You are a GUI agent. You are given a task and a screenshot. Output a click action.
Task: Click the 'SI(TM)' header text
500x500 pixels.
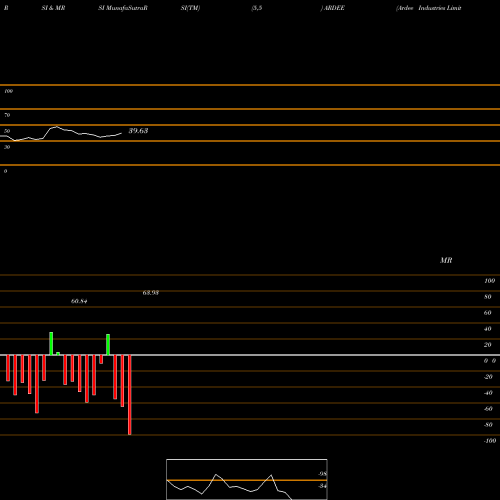click(190, 8)
